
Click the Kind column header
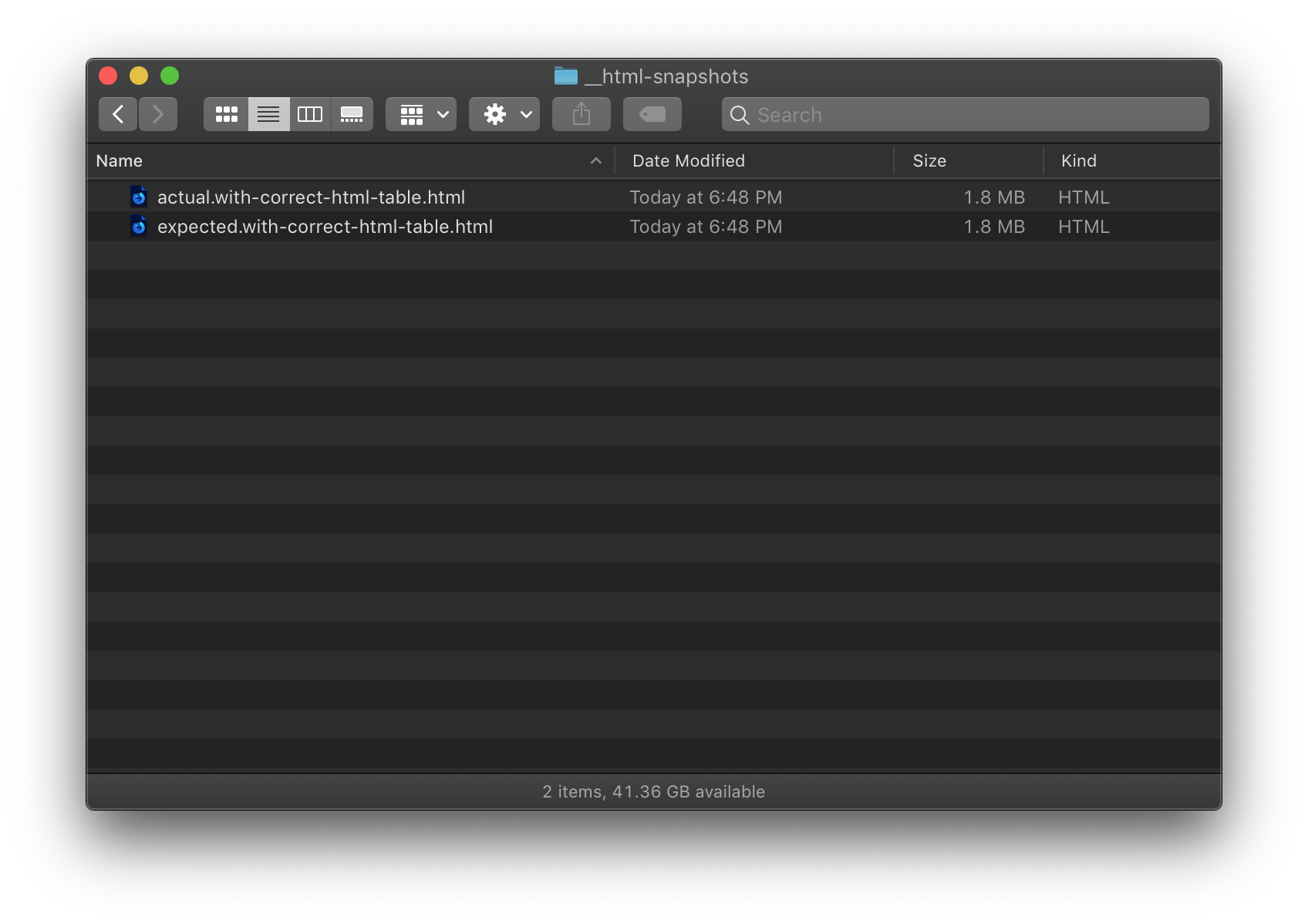click(x=1078, y=160)
